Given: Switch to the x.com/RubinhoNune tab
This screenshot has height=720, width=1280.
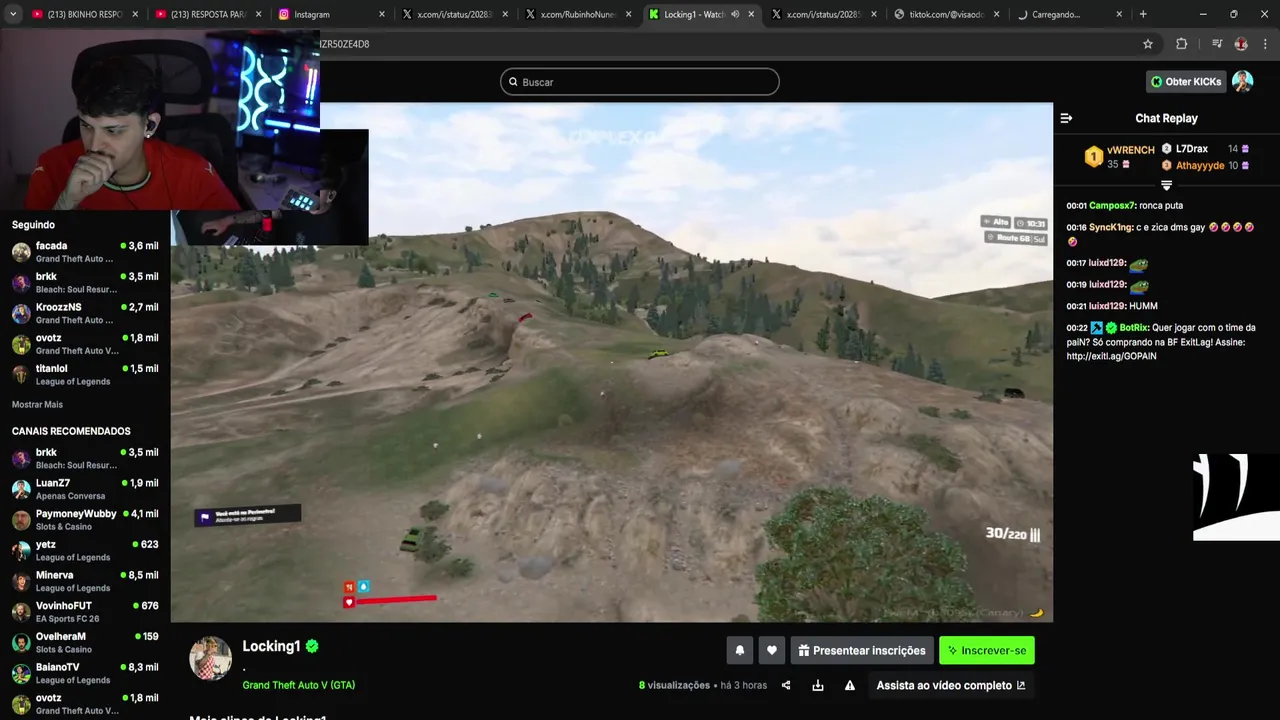Looking at the screenshot, I should (x=577, y=14).
